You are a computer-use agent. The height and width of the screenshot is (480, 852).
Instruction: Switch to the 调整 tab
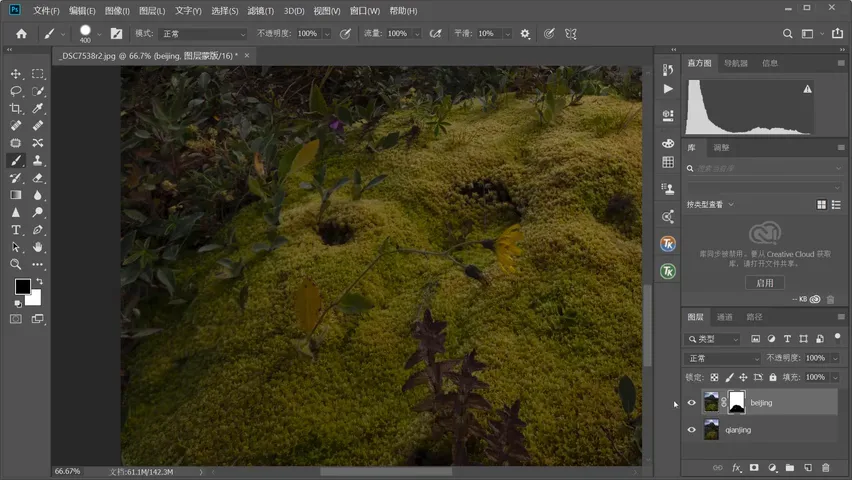(721, 147)
